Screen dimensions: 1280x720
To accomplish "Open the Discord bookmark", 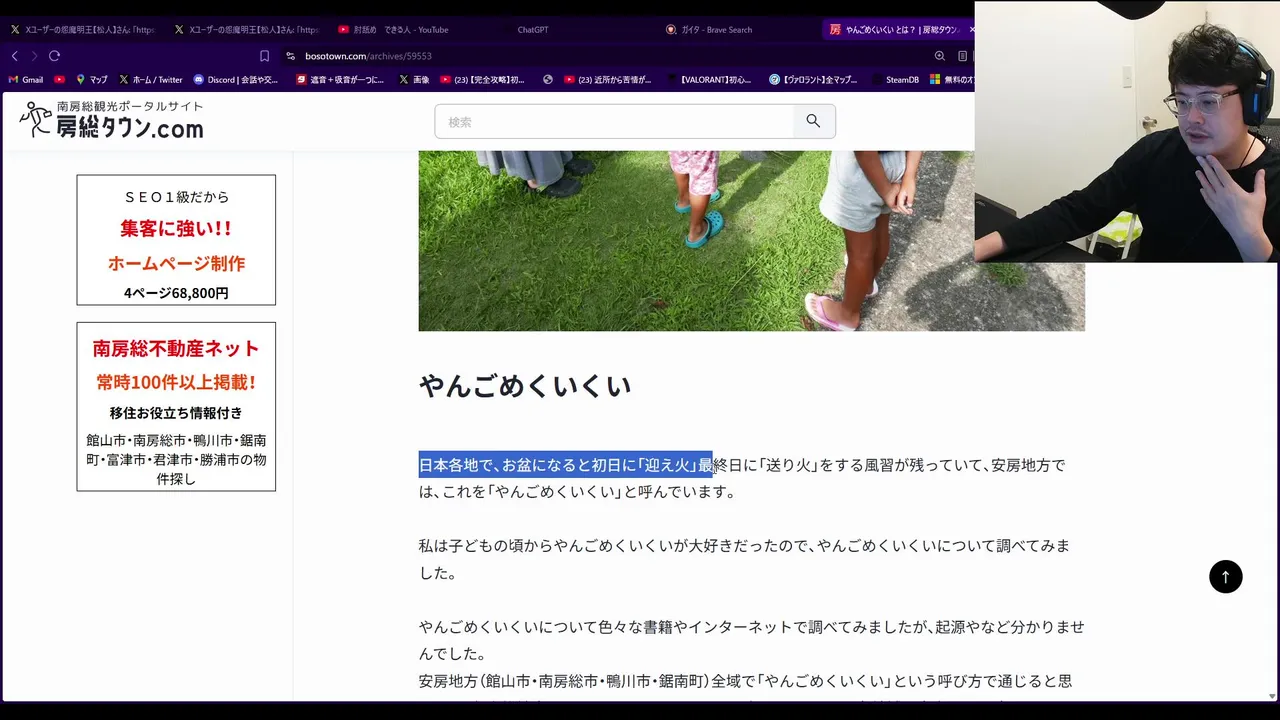I will tap(236, 79).
